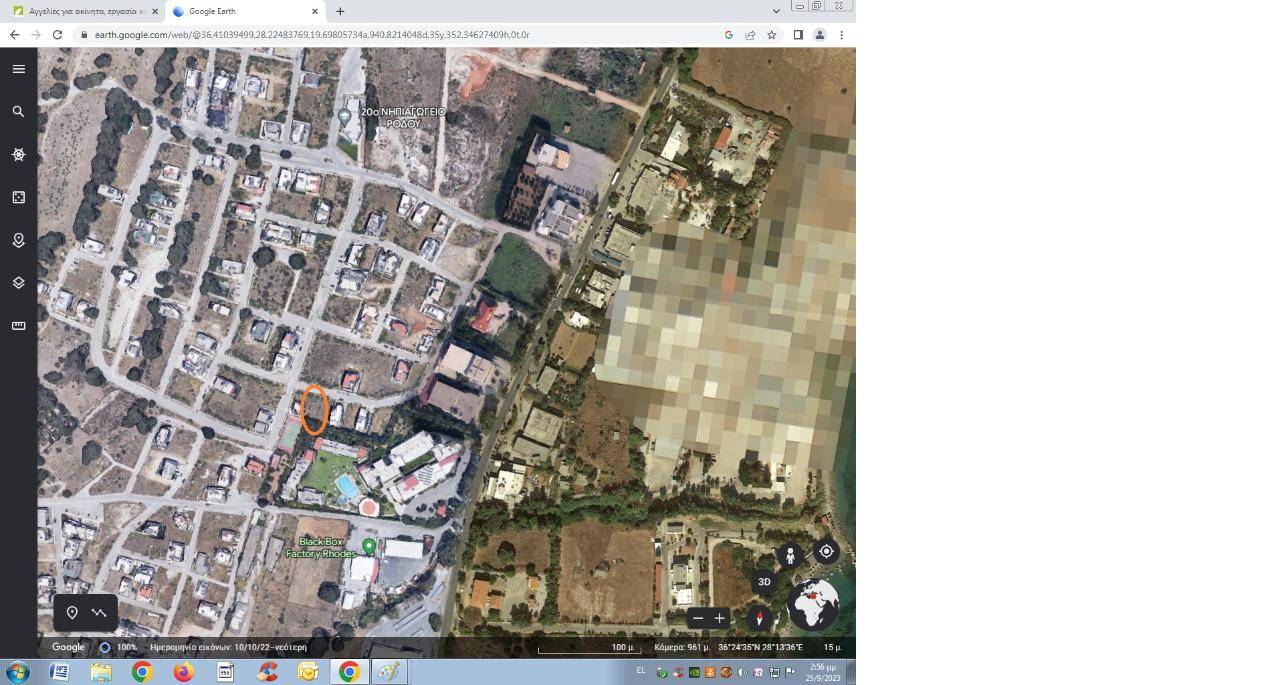Toggle 3D view mode

coord(764,580)
